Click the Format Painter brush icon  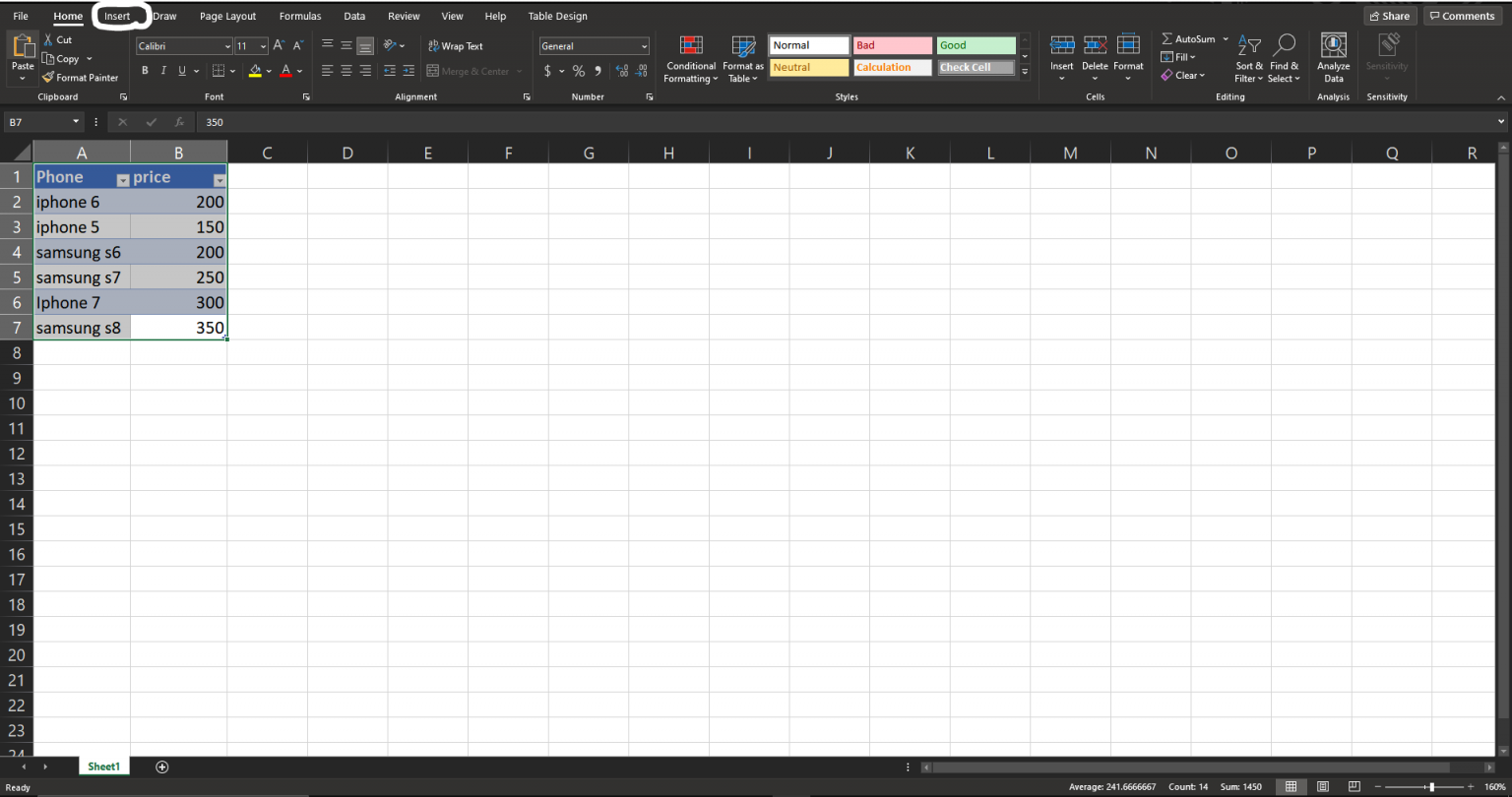tap(48, 78)
